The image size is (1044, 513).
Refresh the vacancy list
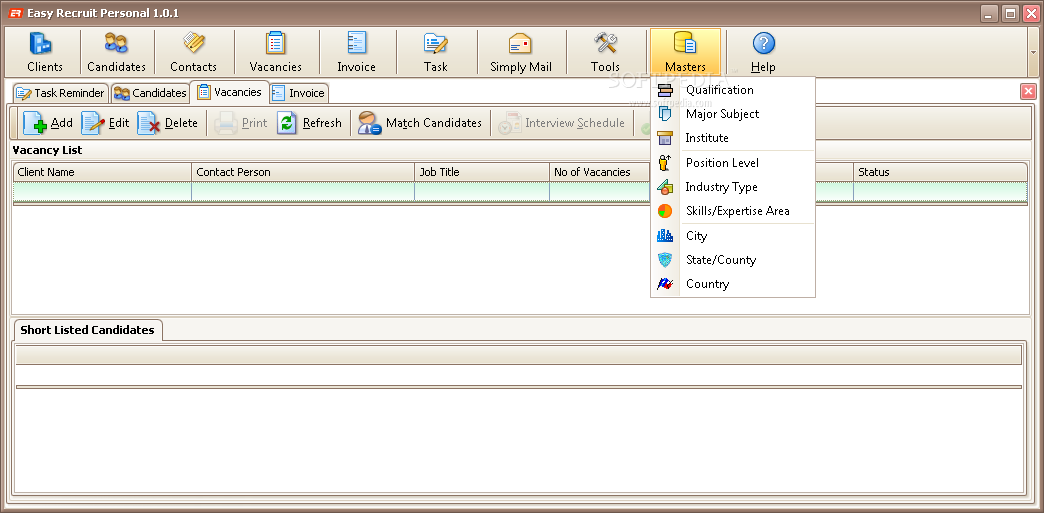pos(310,123)
